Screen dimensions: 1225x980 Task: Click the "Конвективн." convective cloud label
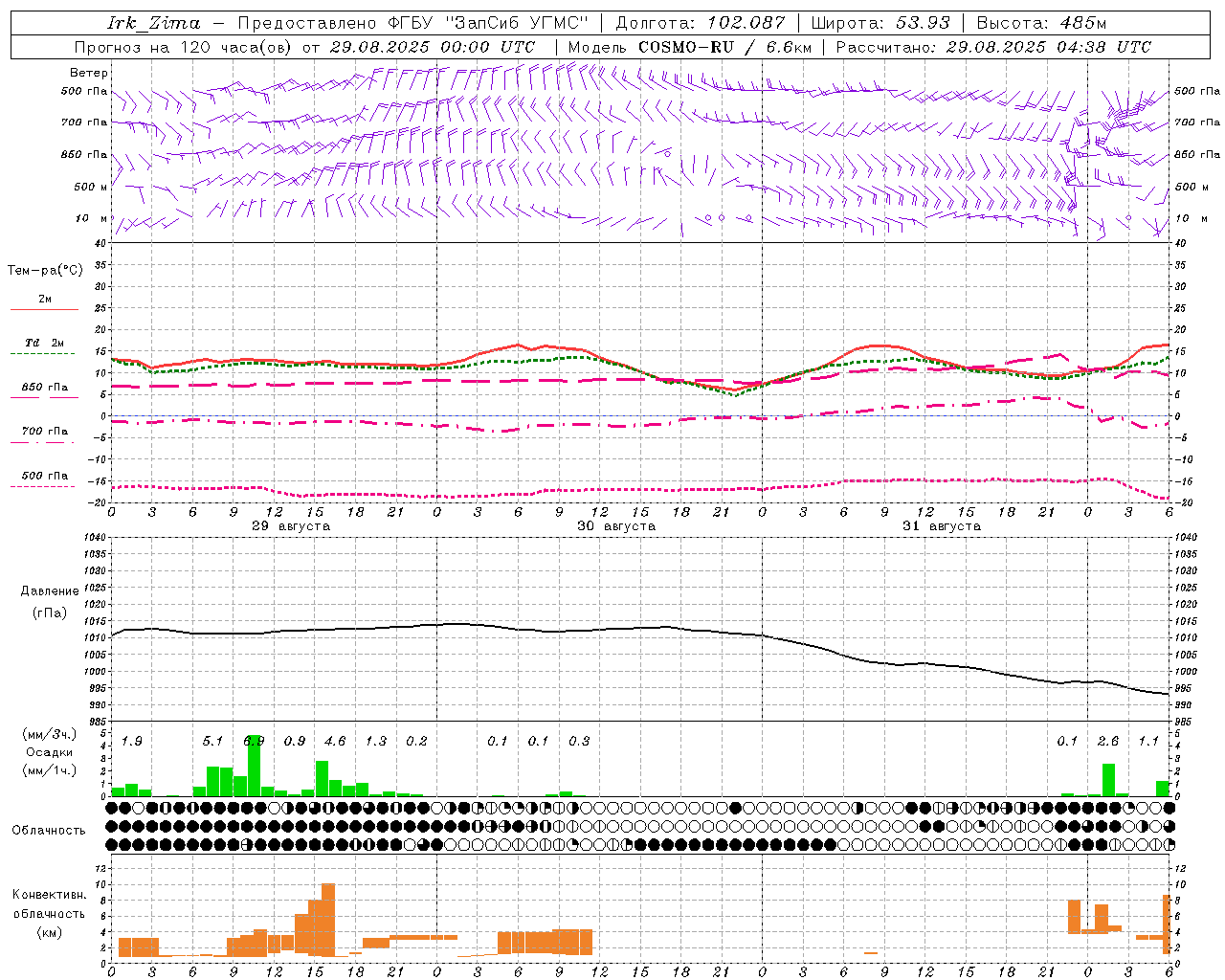49,895
